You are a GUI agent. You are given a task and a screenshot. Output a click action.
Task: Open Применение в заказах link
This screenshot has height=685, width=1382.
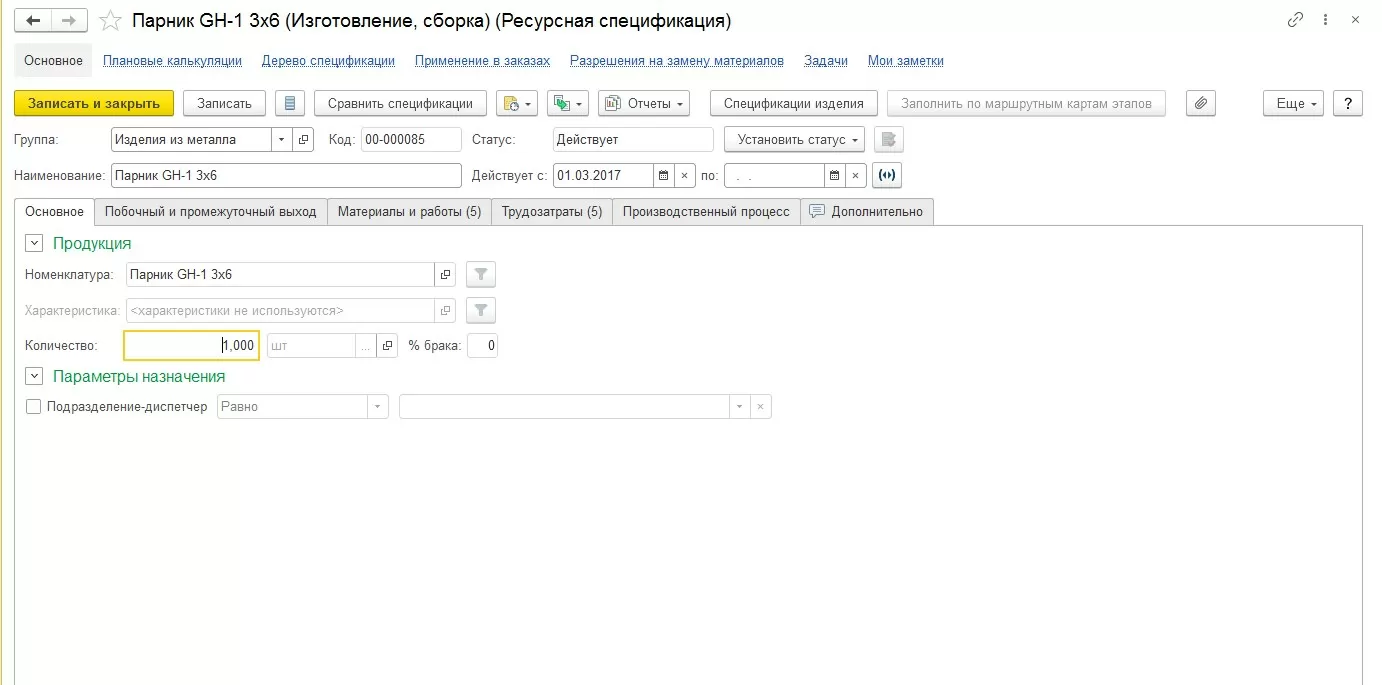pyautogui.click(x=482, y=61)
